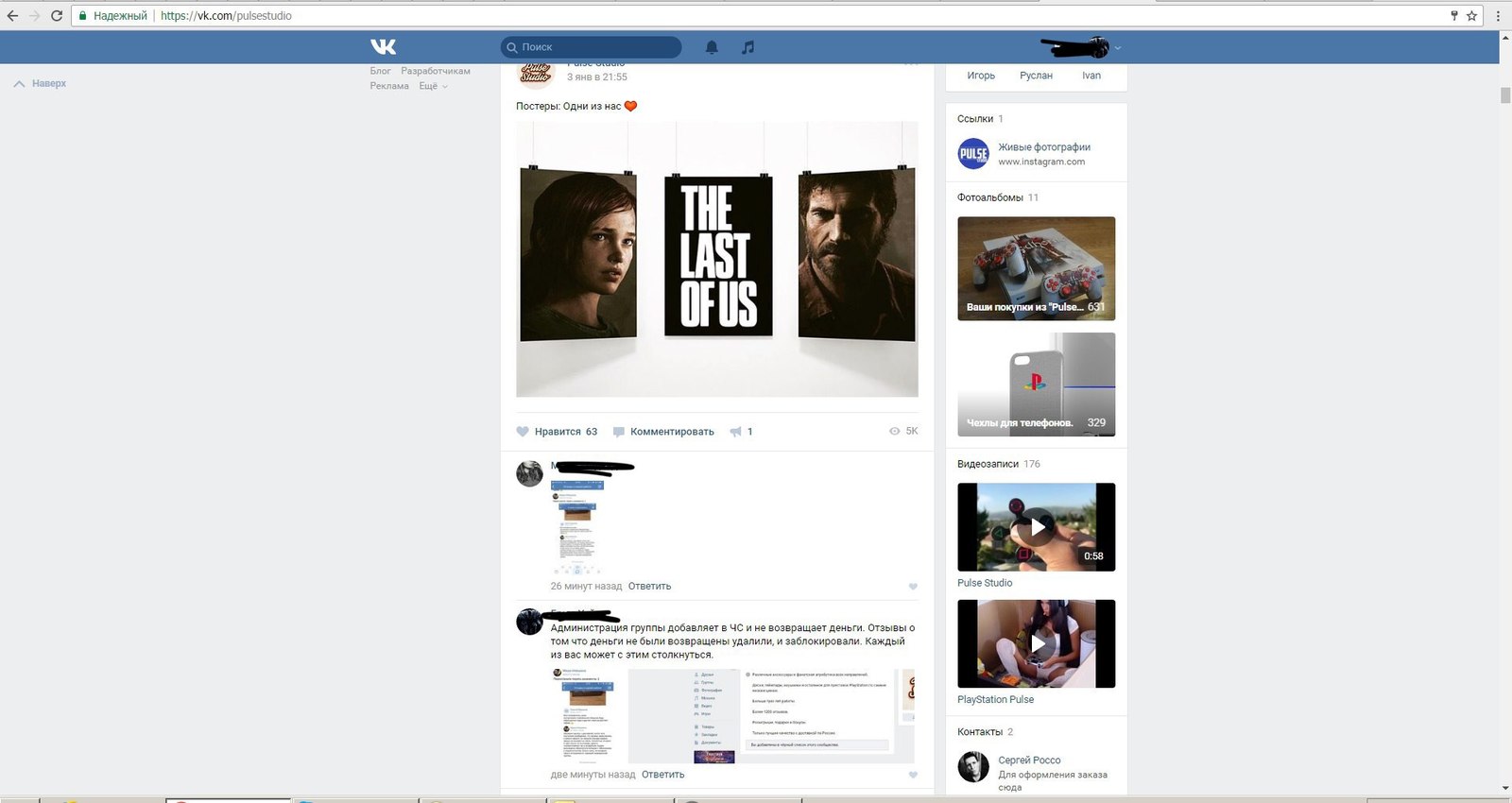Click the scrollbar down arrow
The image size is (1512, 803).
pos(1505,788)
